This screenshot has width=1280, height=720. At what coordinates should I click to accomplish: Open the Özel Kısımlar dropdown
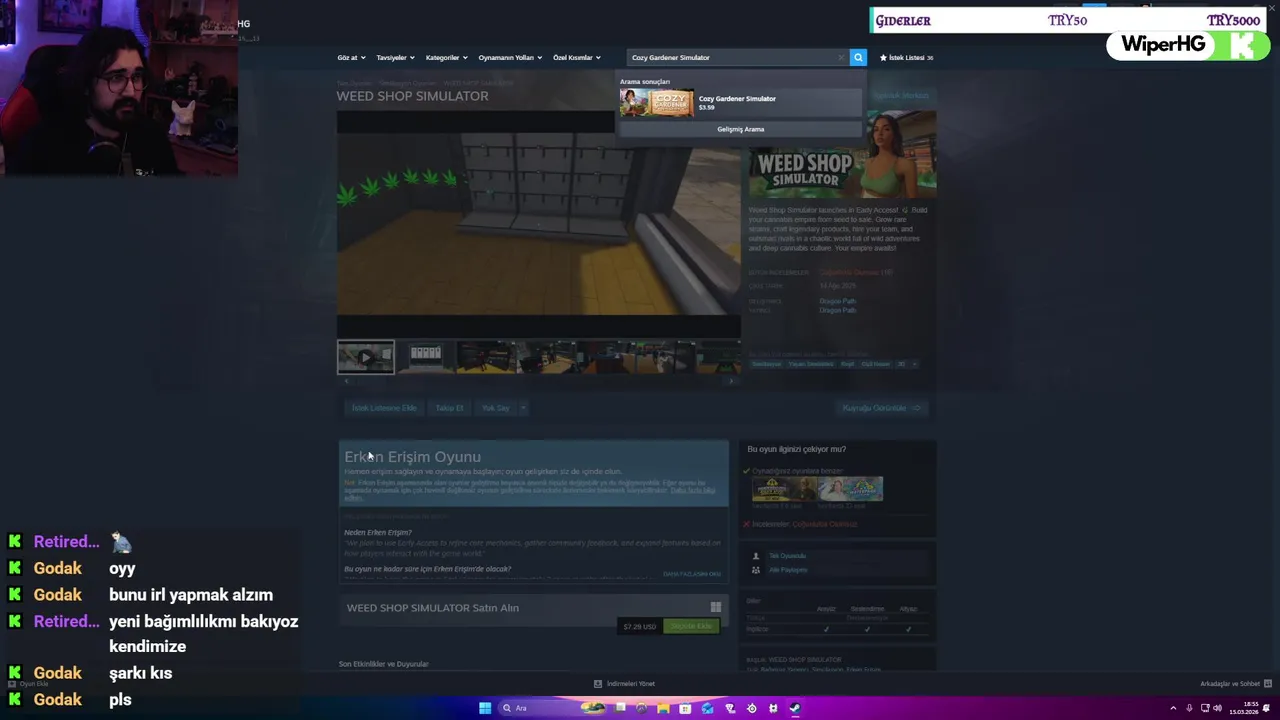tap(577, 58)
